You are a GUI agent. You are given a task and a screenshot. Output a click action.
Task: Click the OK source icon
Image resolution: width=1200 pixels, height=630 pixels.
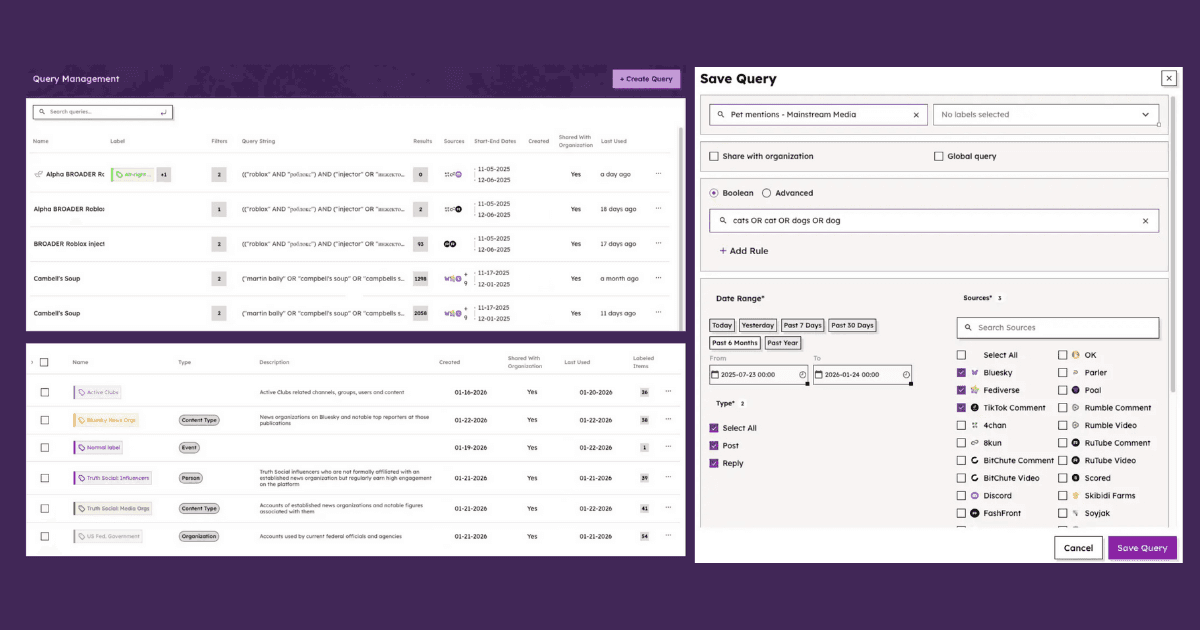tap(1076, 355)
